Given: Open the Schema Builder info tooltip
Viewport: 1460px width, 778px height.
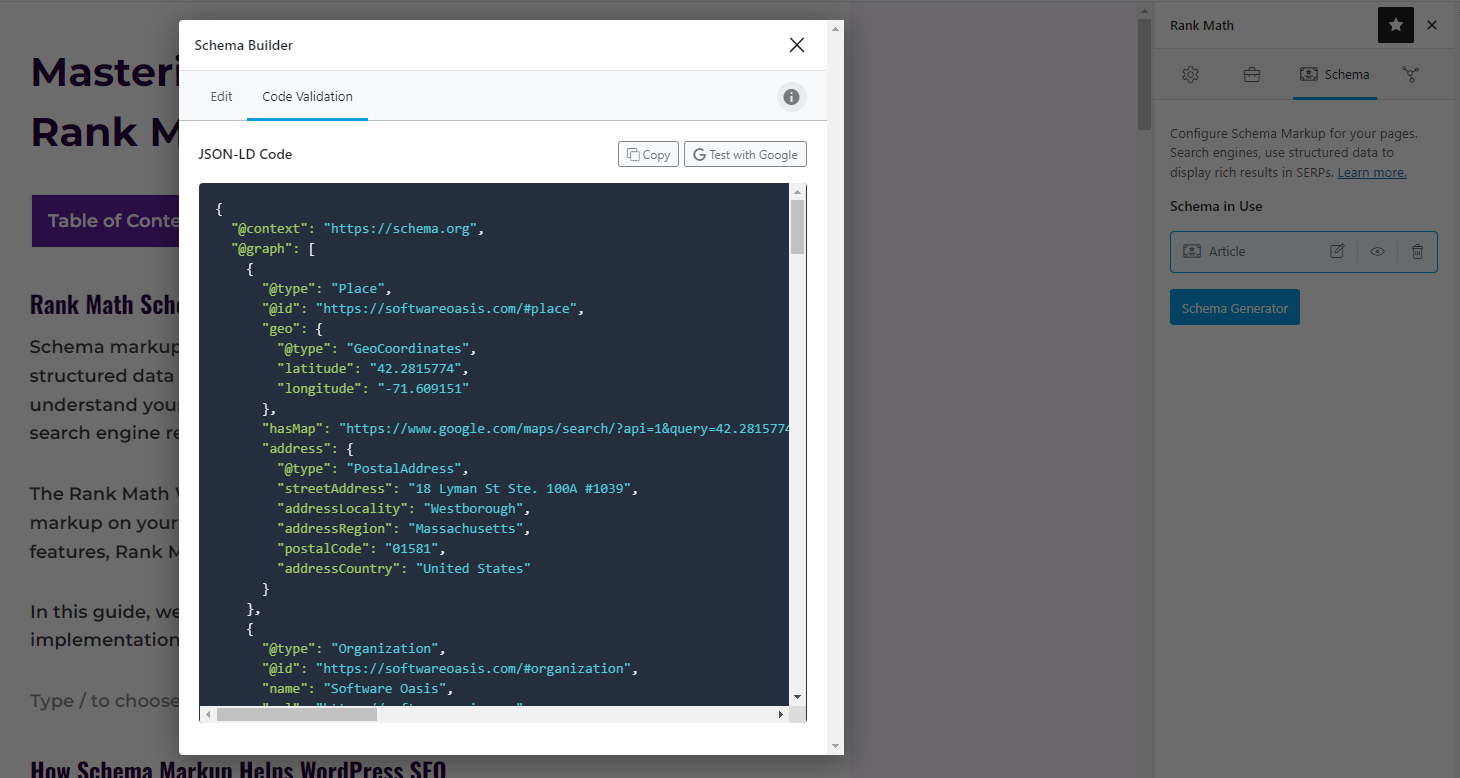Looking at the screenshot, I should coord(791,96).
